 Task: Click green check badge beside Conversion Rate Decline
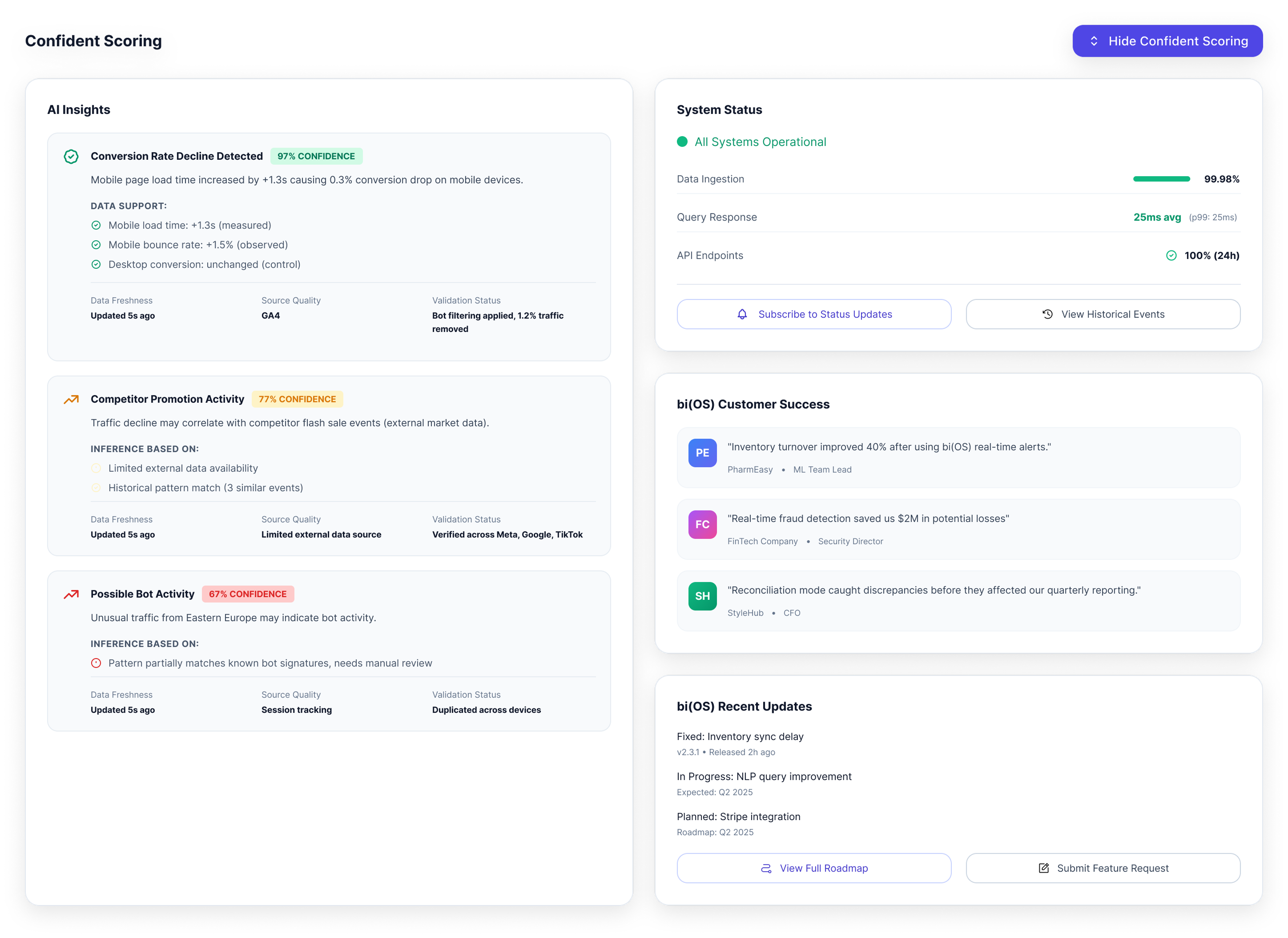click(x=71, y=156)
